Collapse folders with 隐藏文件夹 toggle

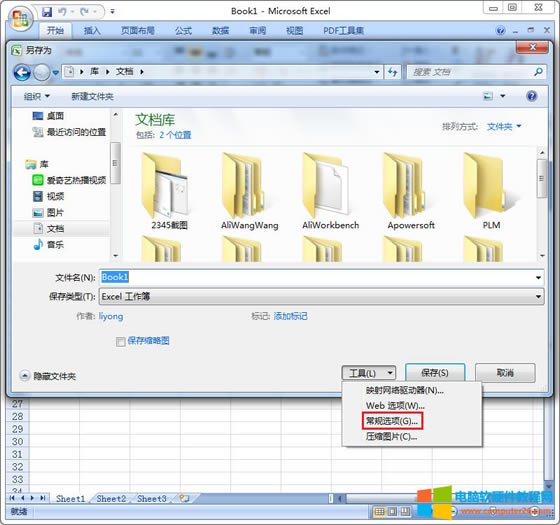click(x=48, y=376)
